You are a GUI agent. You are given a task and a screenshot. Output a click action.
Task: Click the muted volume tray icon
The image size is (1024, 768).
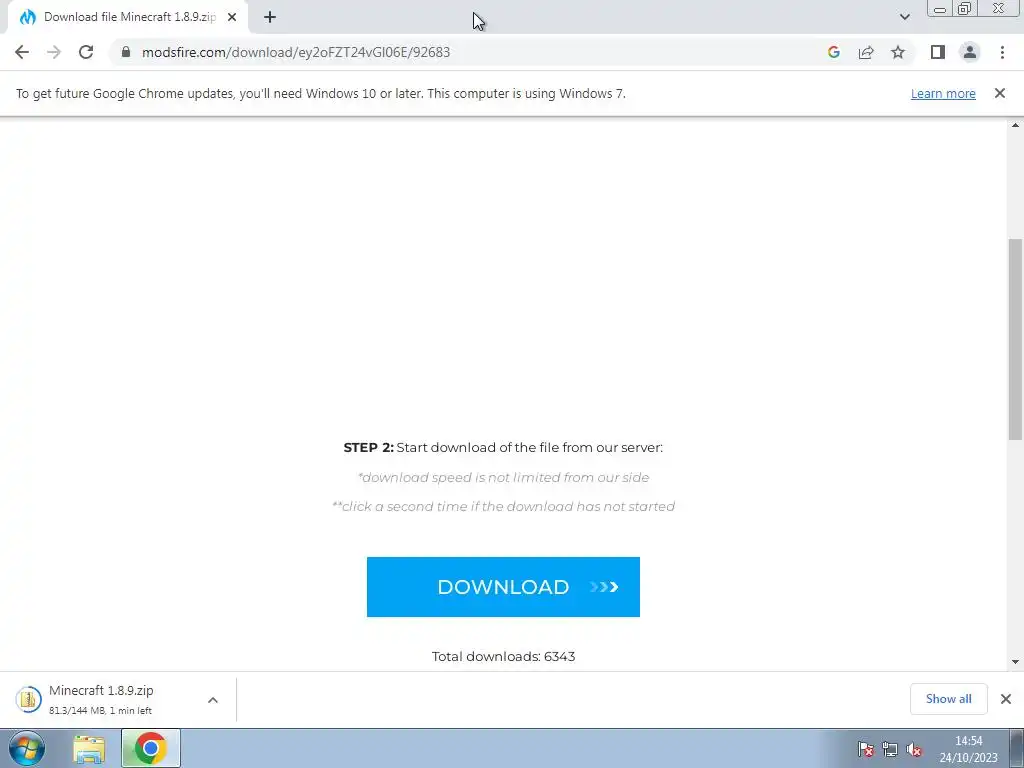click(x=914, y=750)
